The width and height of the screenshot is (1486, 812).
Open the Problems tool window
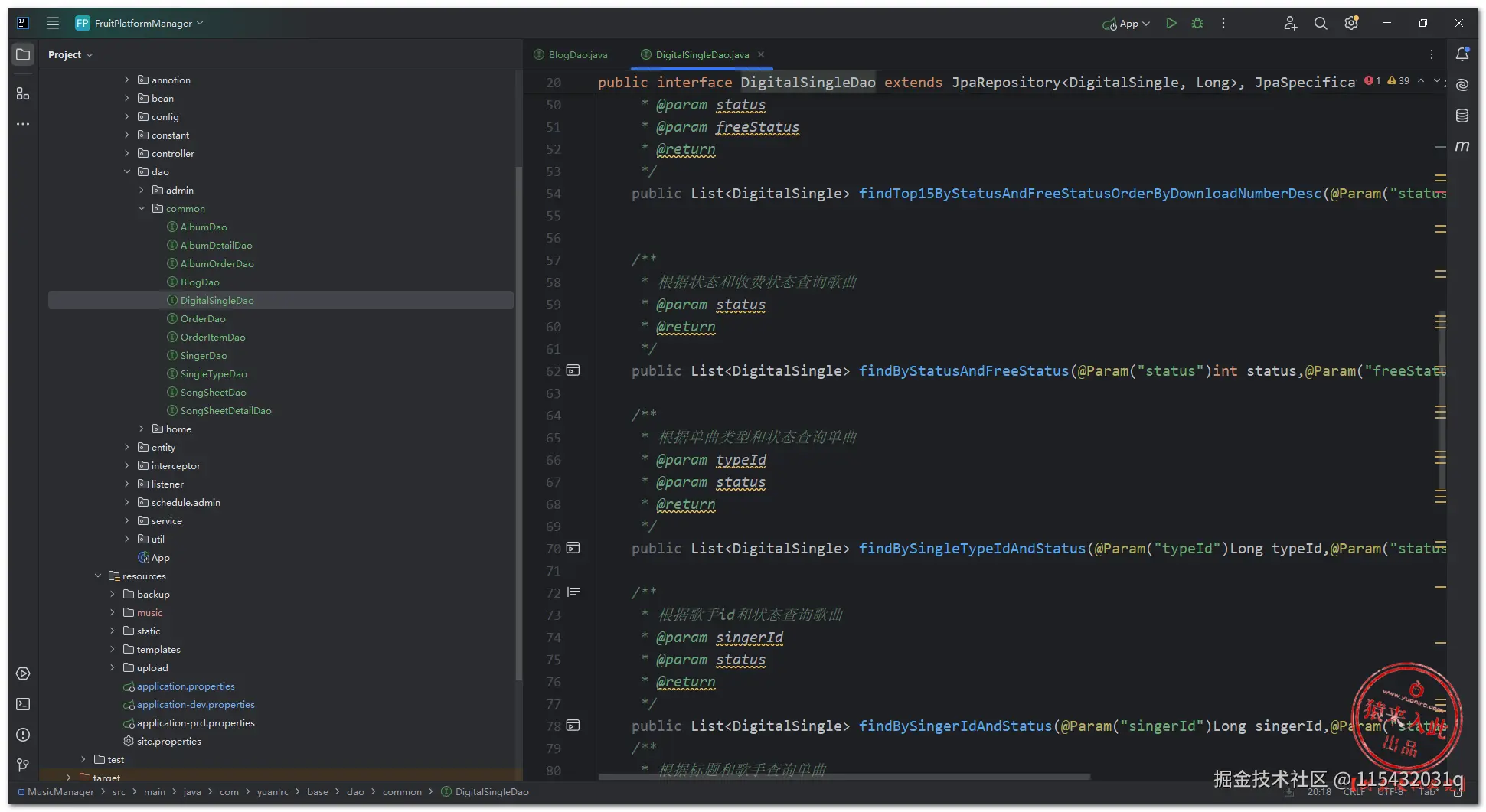23,735
